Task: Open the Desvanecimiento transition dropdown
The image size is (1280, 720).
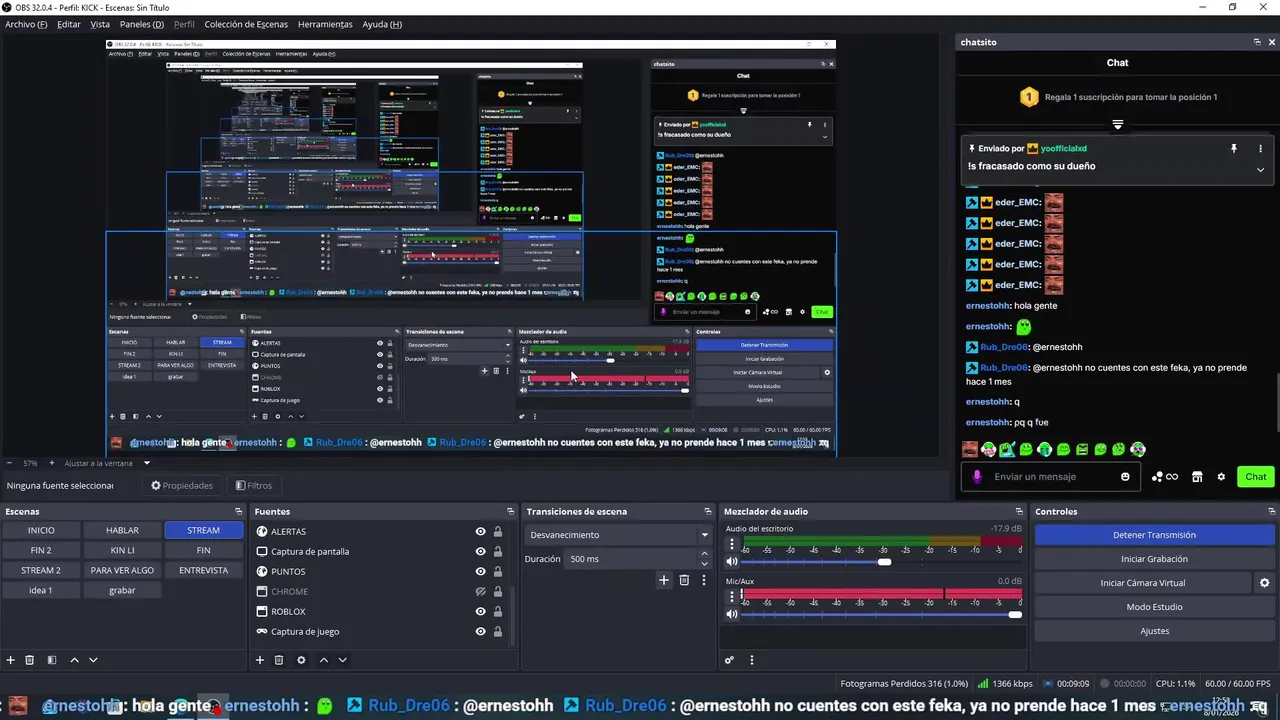Action: (x=704, y=535)
